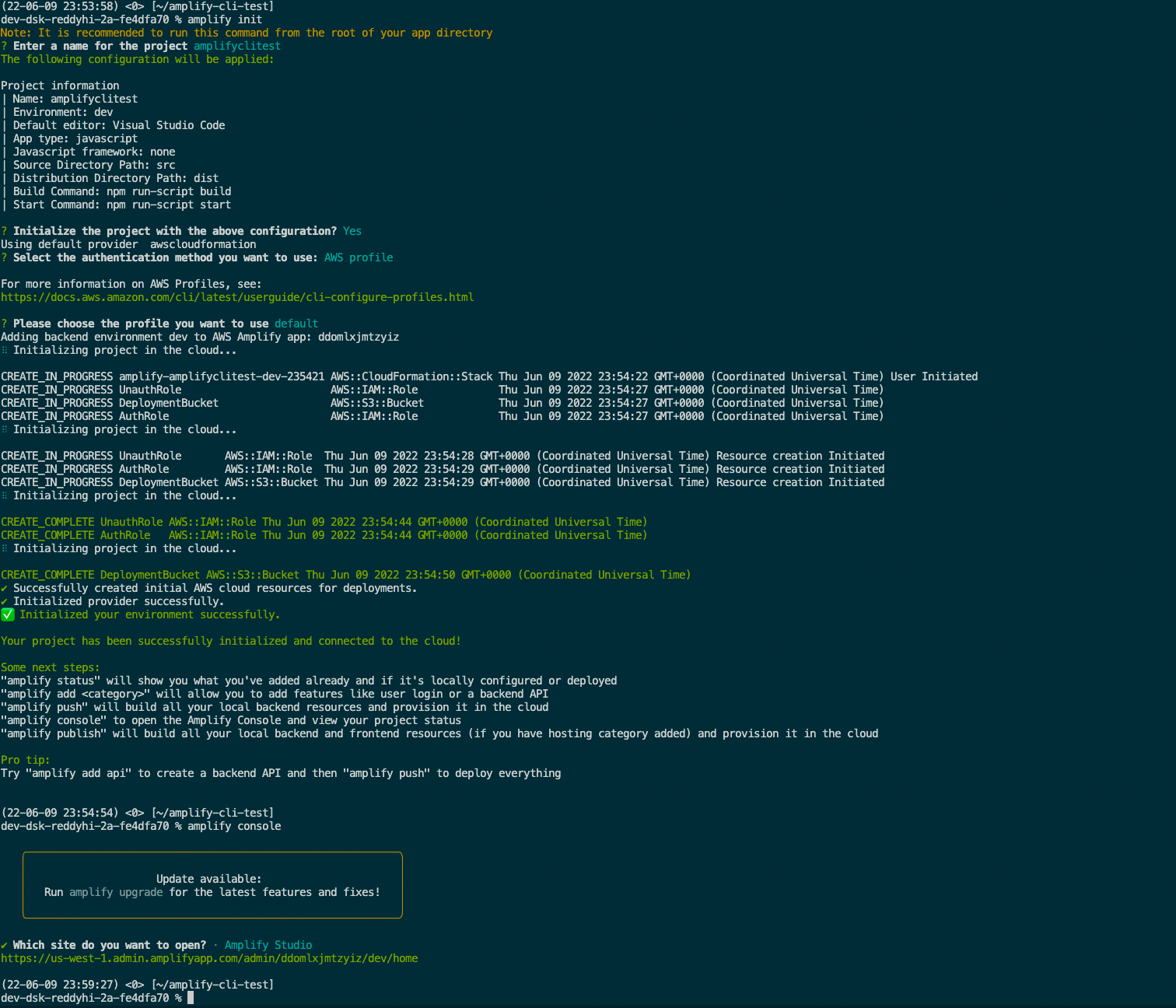1176x1008 pixels.
Task: Click "Update available:" in the notice box
Action: point(209,879)
